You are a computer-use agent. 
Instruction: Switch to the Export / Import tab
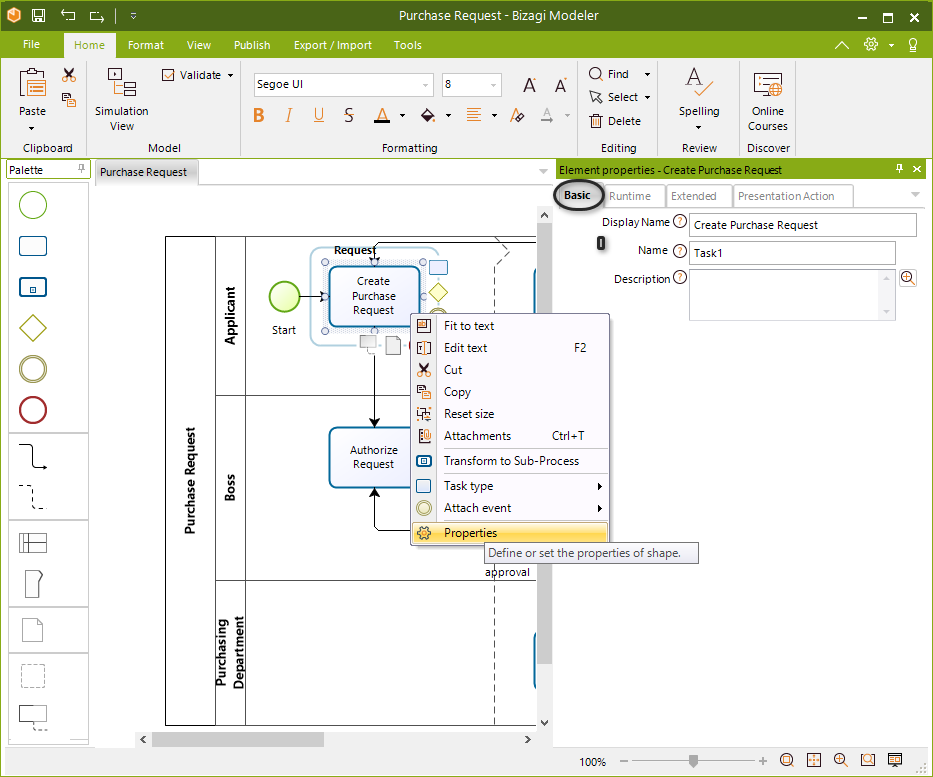[x=333, y=45]
